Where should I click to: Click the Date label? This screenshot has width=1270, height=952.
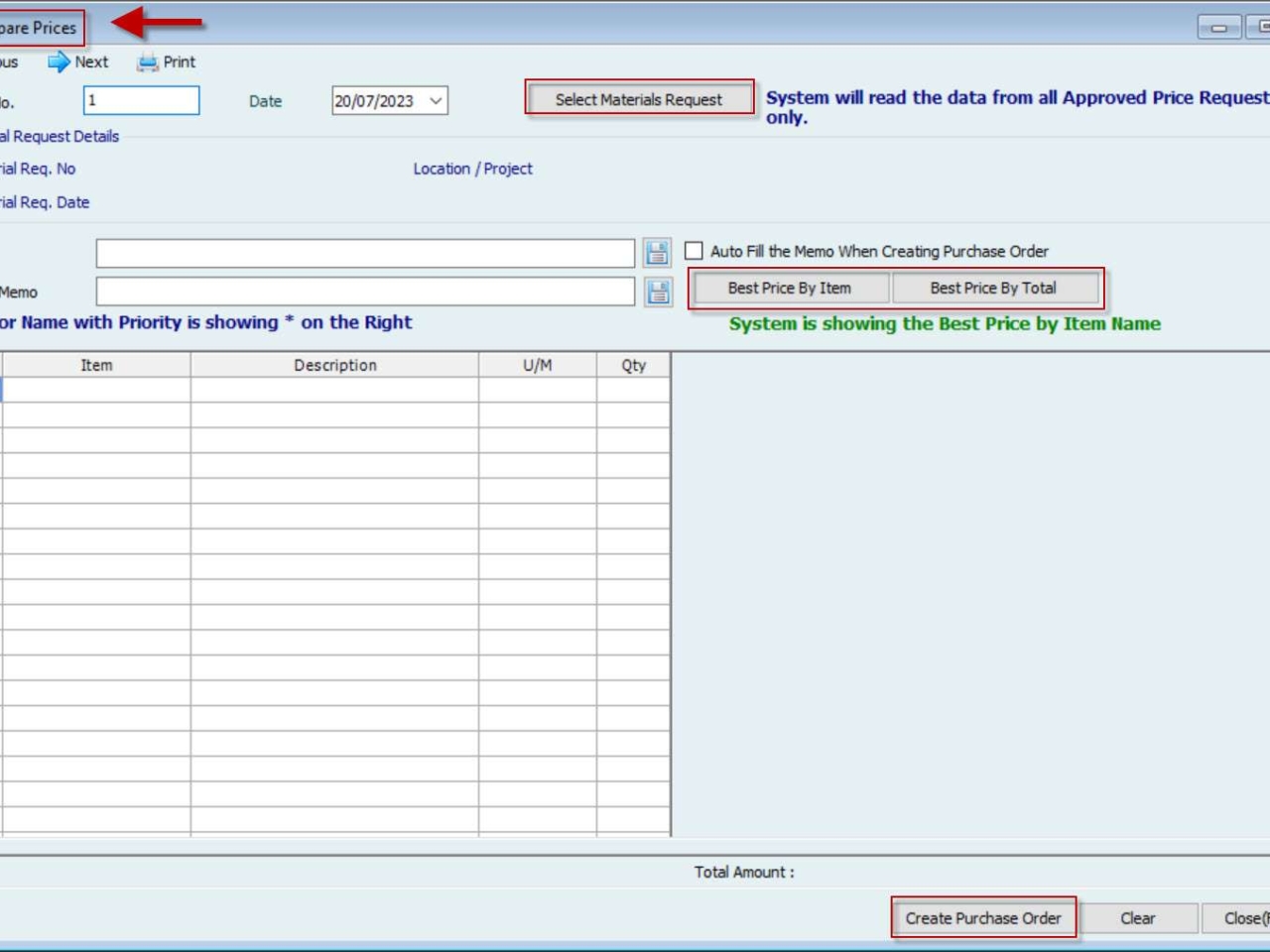pos(265,101)
